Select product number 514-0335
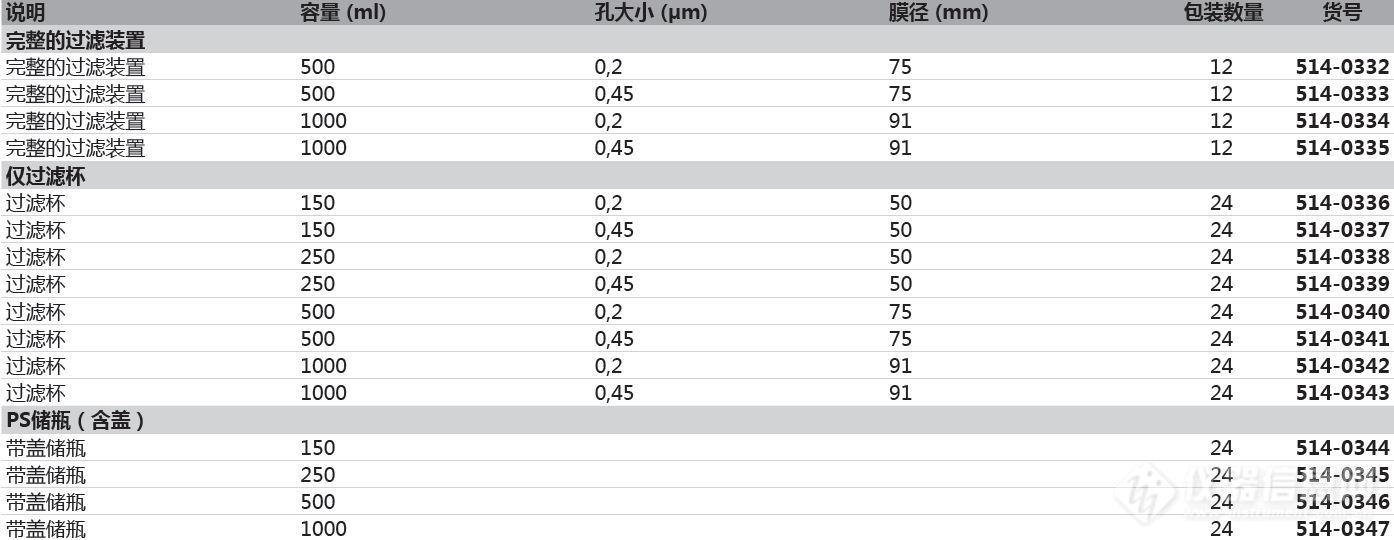1394x540 pixels. tap(1342, 148)
